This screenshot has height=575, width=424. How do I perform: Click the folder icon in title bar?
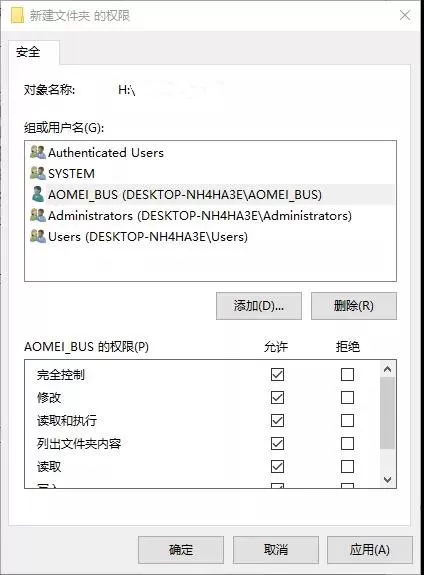click(x=17, y=16)
